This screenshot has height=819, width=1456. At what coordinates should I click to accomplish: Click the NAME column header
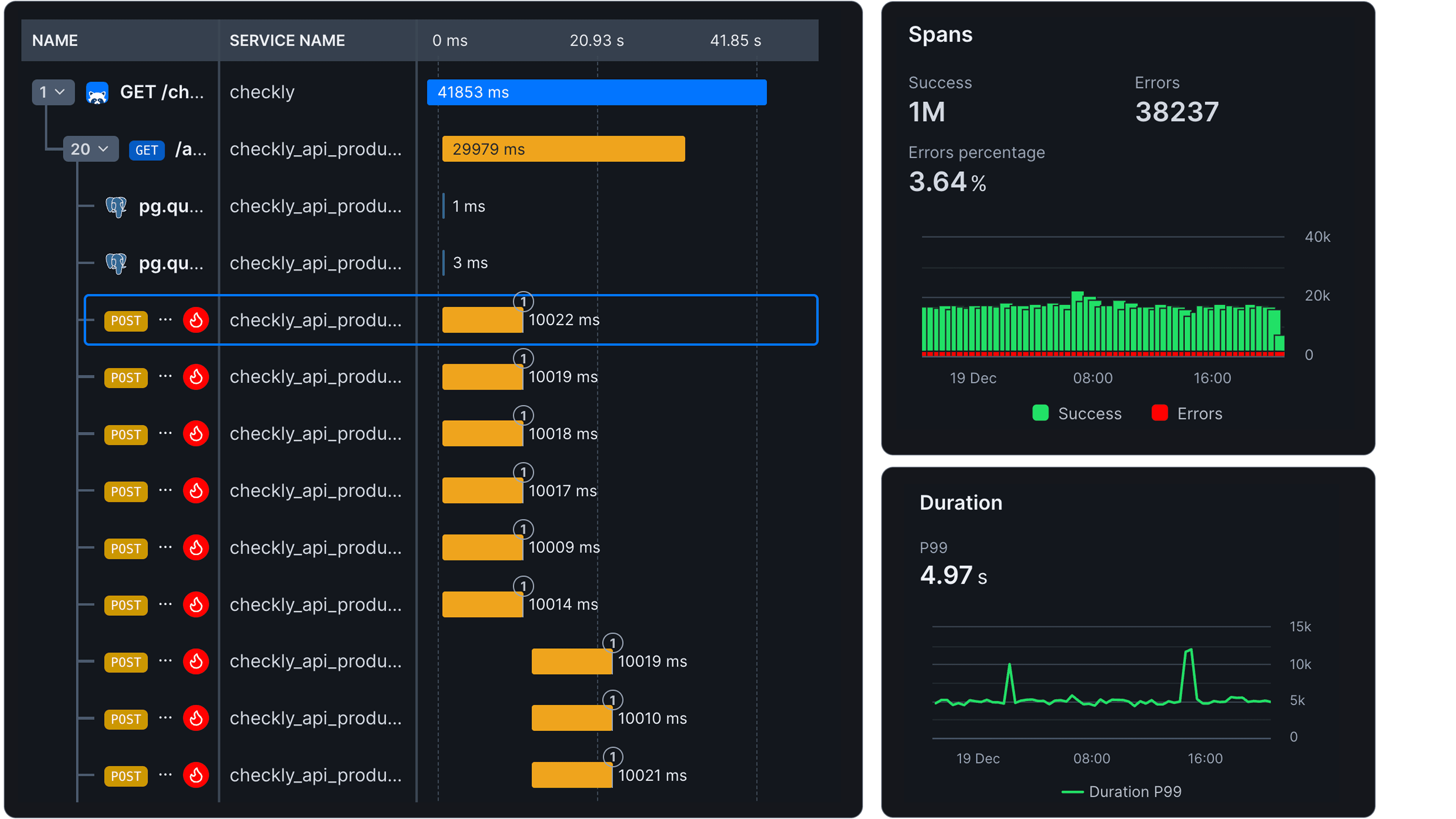coord(55,41)
